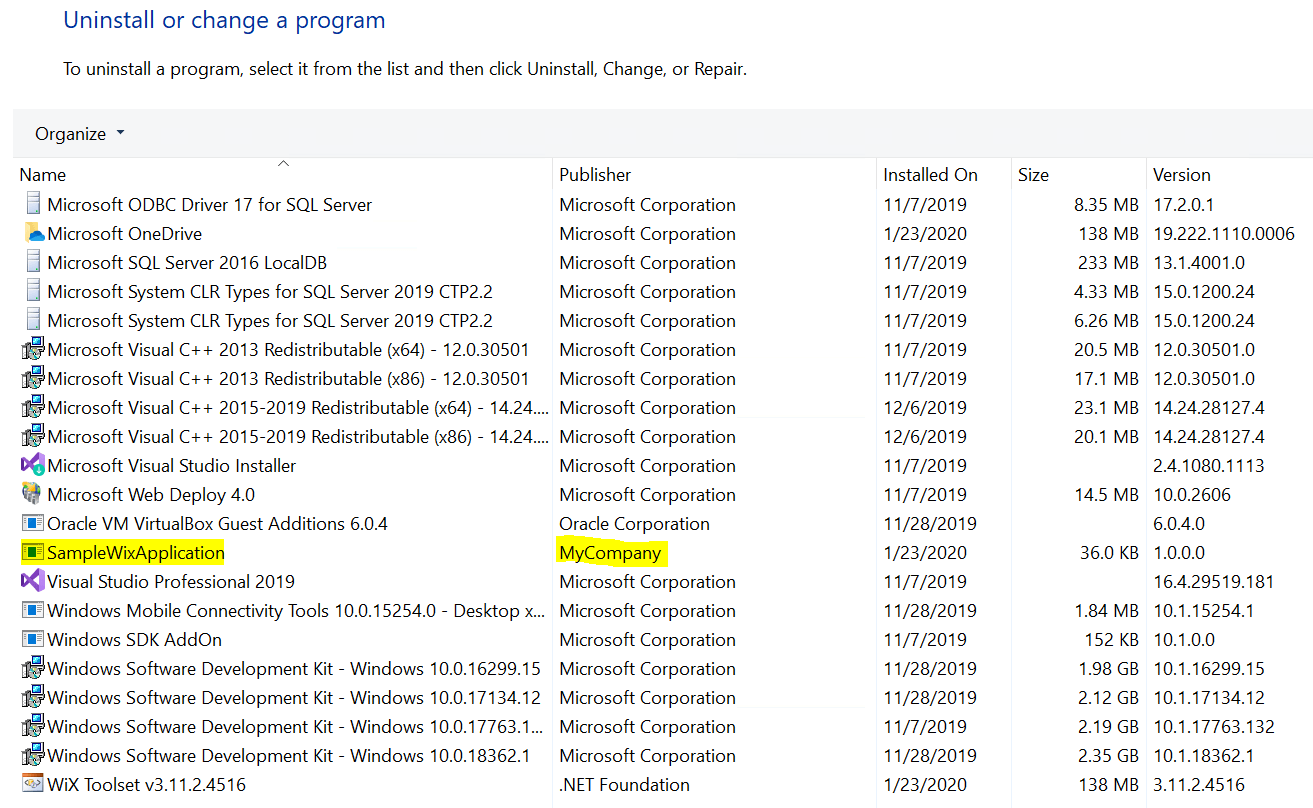Sort programs by Publisher column header
The width and height of the screenshot is (1313, 808).
(595, 175)
